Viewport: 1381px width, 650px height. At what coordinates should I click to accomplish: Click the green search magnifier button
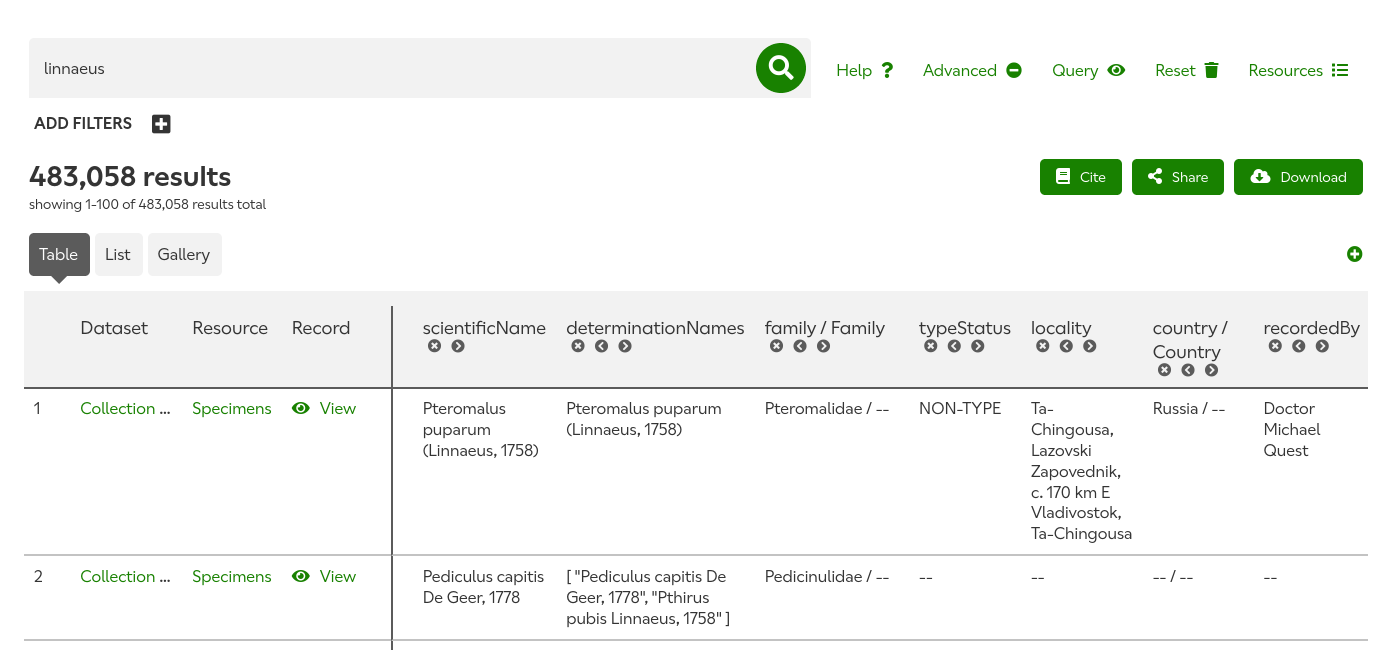781,68
